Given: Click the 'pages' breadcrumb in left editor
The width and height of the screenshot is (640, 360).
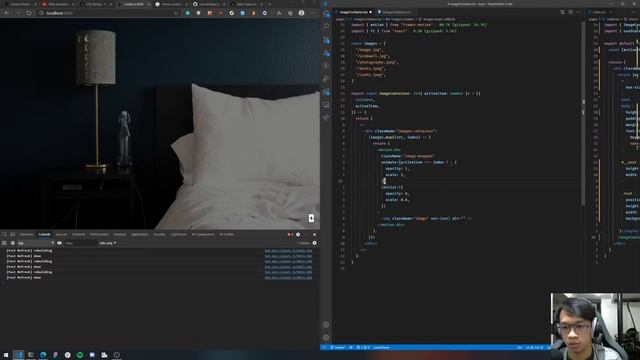Looking at the screenshot, I should [x=340, y=19].
